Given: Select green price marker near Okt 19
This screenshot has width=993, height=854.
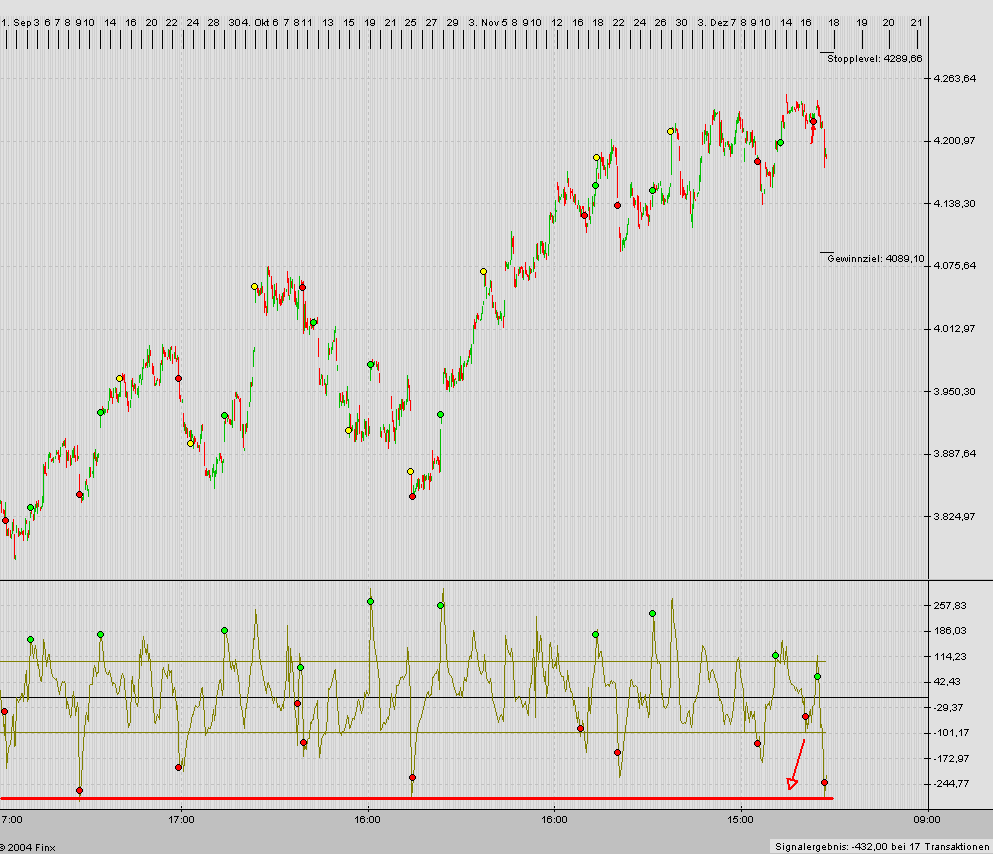Looking at the screenshot, I should click(x=370, y=365).
